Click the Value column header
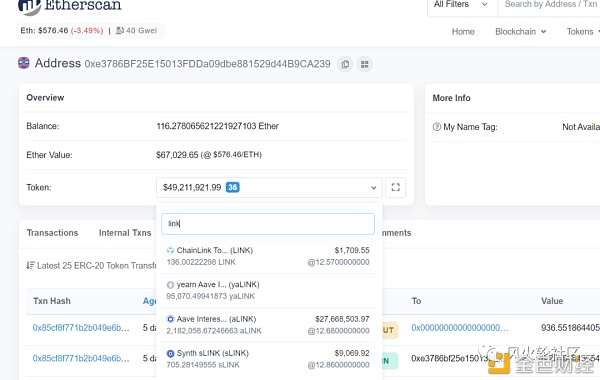The width and height of the screenshot is (600, 380). (552, 301)
